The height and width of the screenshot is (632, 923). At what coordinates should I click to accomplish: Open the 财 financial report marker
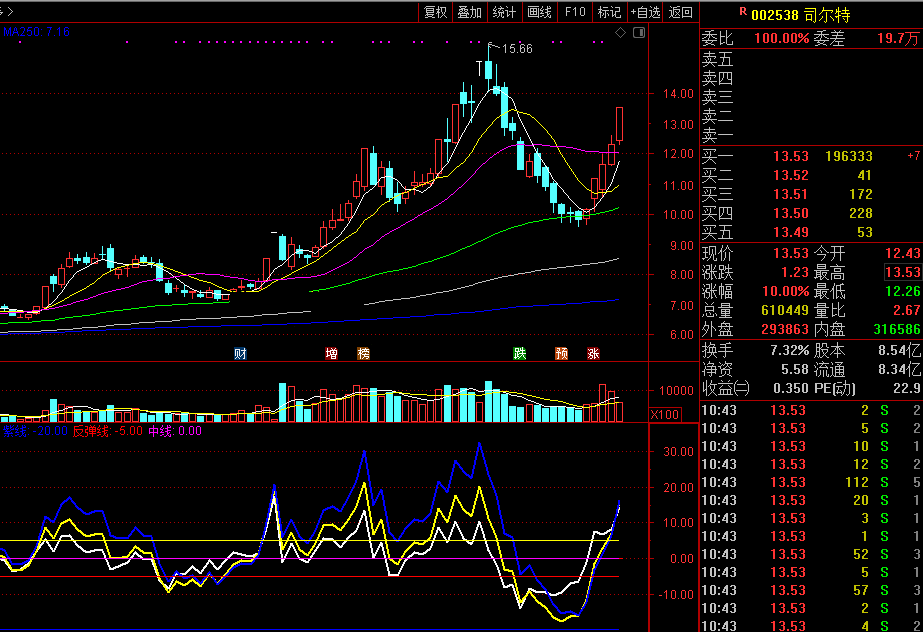240,353
